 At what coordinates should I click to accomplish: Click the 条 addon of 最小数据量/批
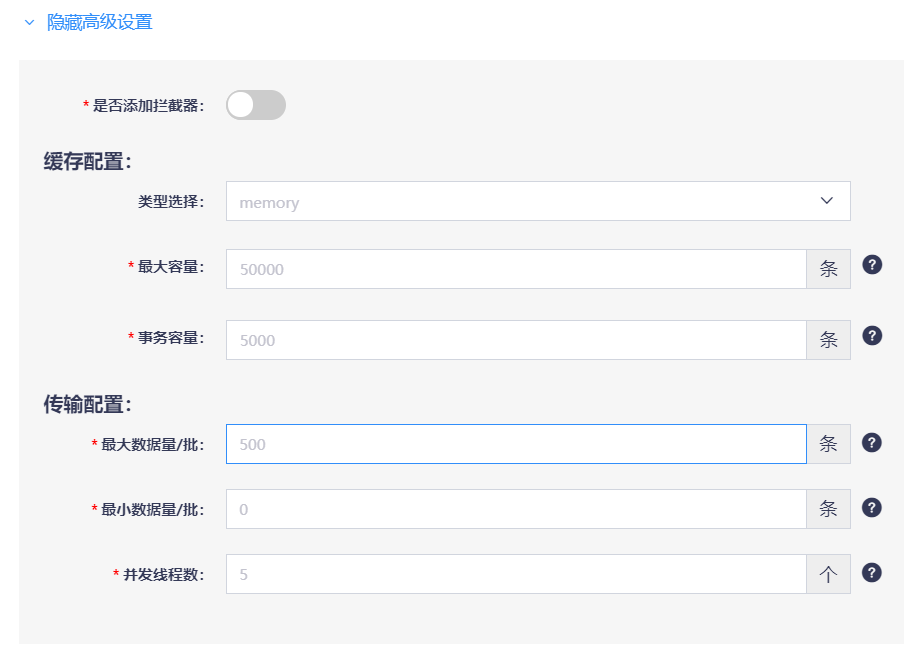828,509
